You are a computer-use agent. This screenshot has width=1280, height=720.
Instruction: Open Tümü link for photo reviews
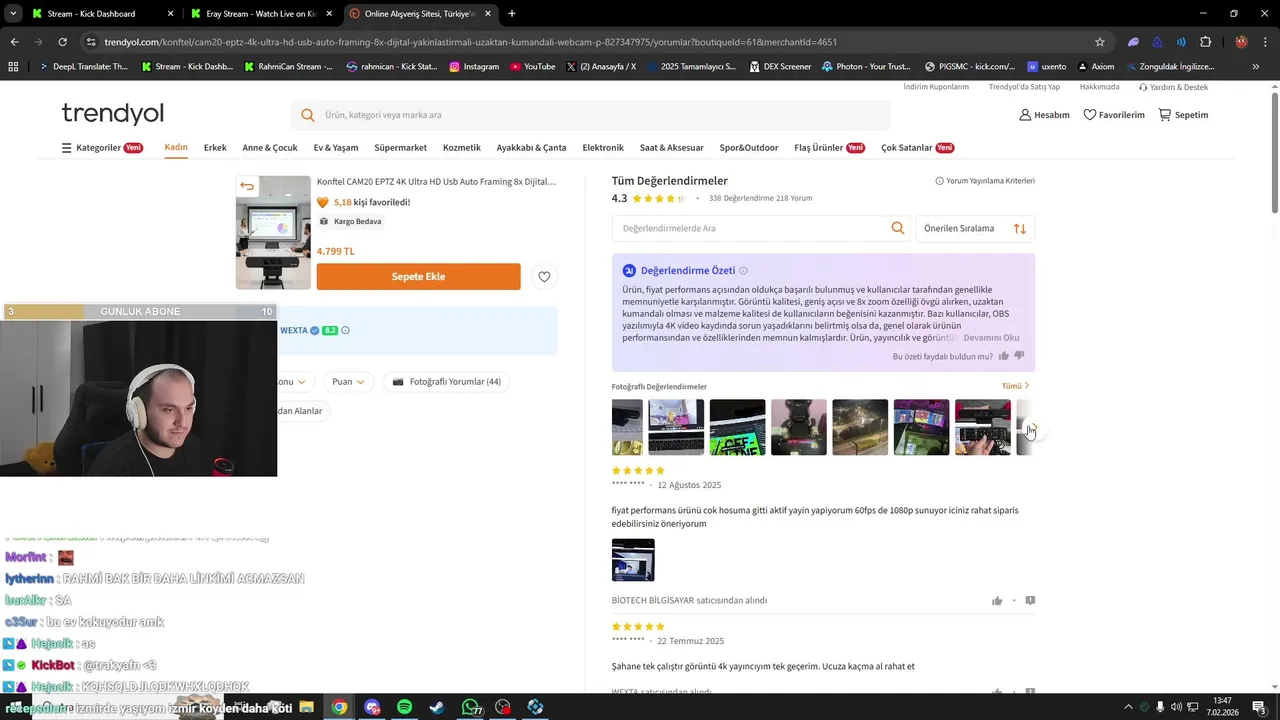point(1015,386)
